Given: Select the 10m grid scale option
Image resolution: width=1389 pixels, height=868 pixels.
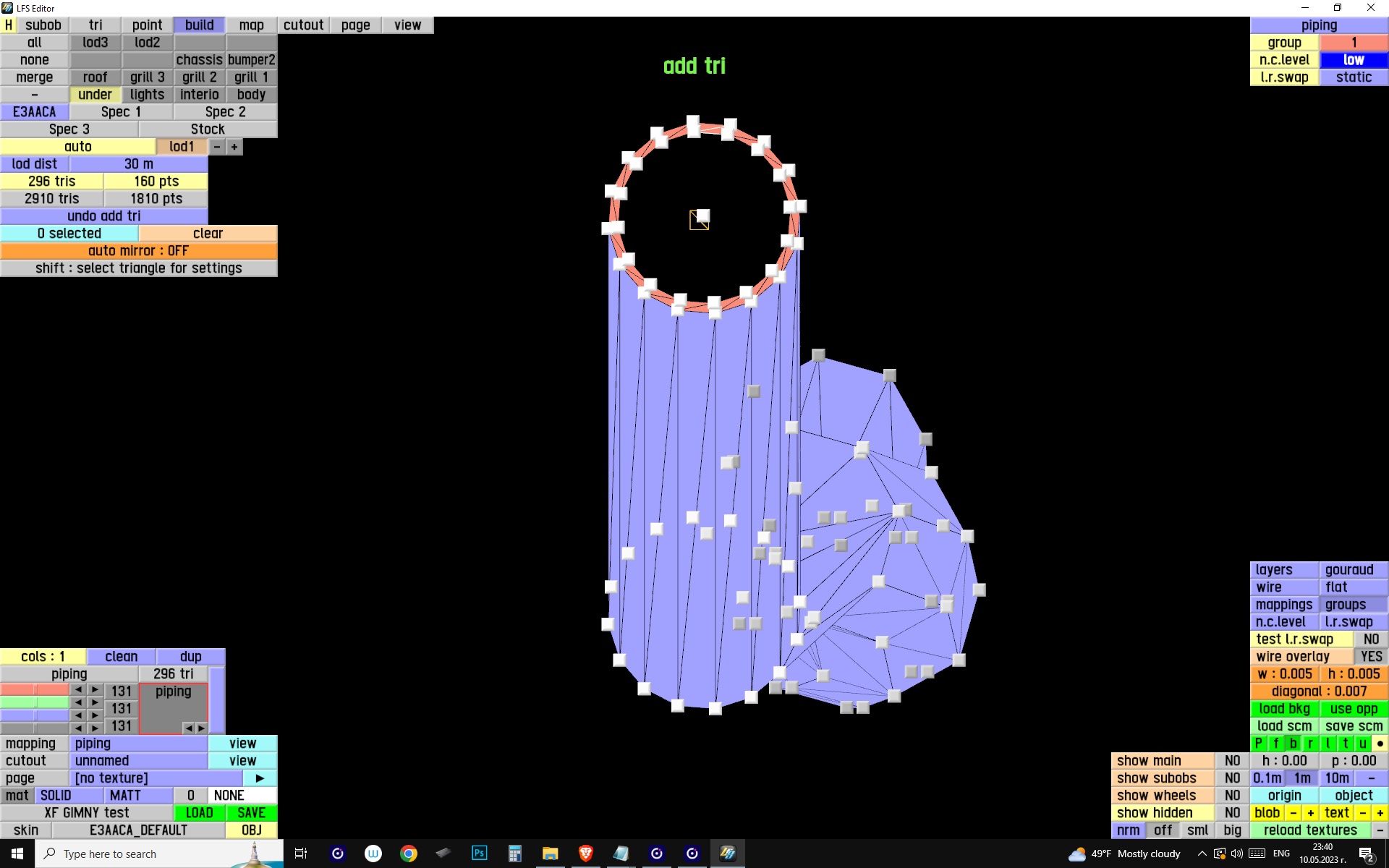Looking at the screenshot, I should pos(1337,778).
